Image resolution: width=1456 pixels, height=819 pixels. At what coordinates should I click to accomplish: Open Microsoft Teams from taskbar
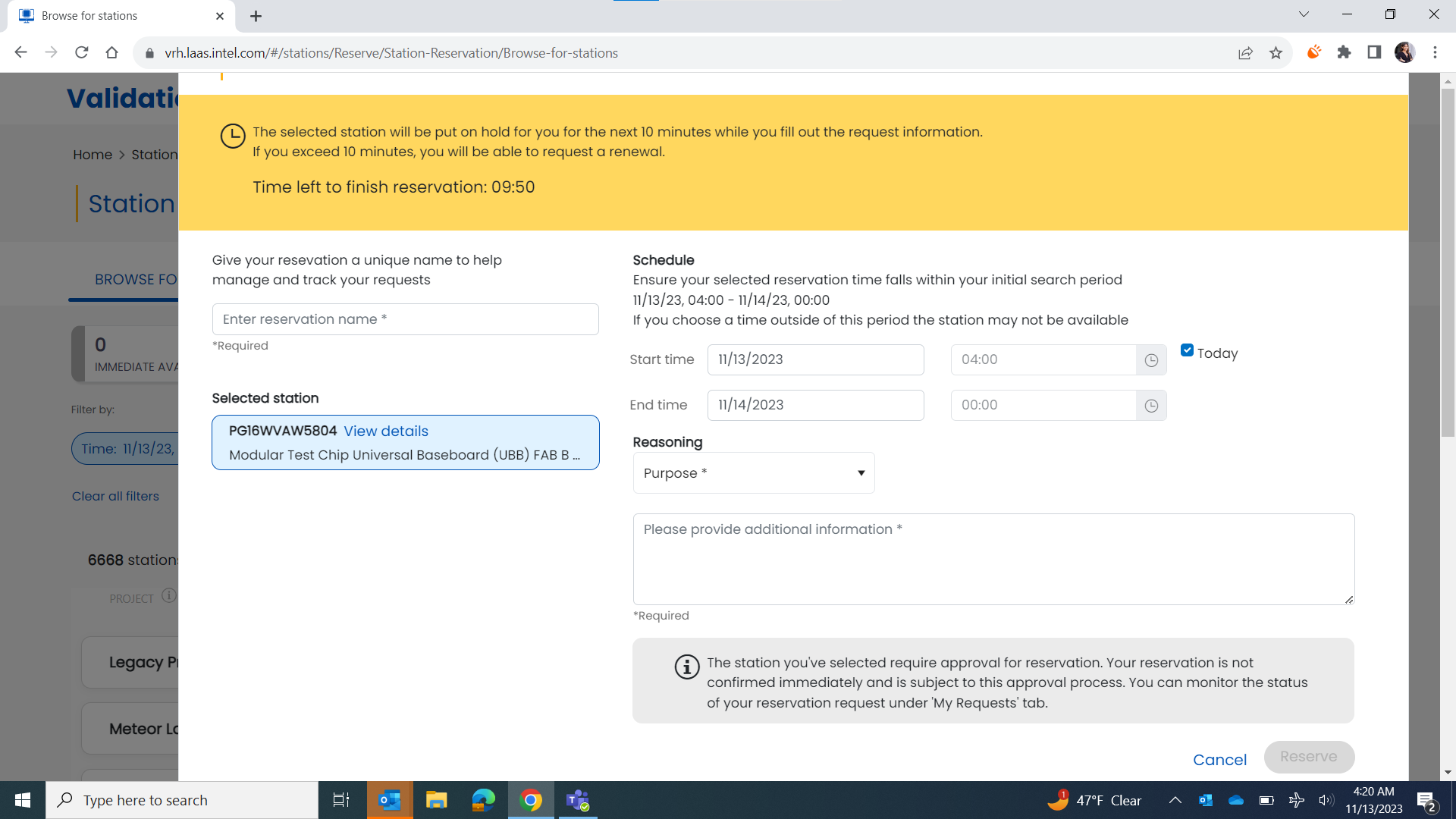[578, 800]
